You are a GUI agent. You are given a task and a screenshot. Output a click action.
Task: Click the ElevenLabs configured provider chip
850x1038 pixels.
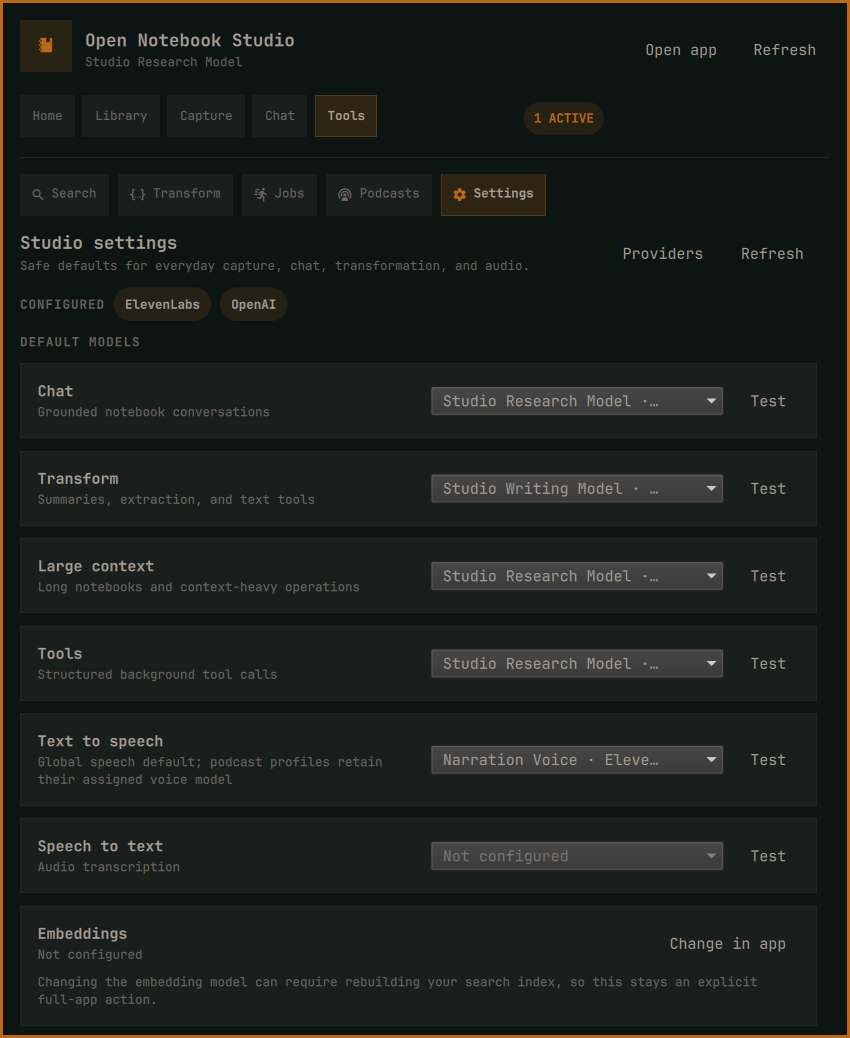point(162,305)
